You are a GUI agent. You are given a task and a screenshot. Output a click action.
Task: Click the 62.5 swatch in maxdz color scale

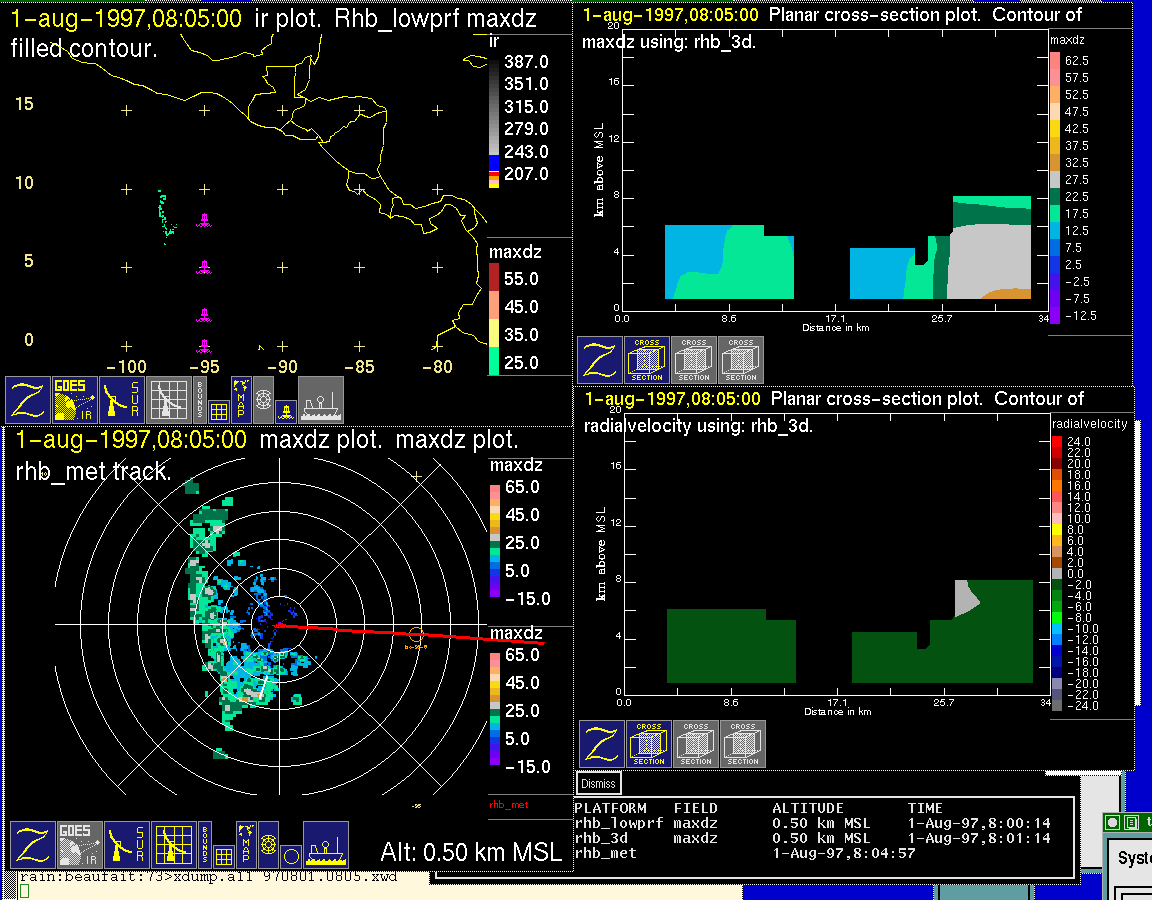pos(1055,61)
